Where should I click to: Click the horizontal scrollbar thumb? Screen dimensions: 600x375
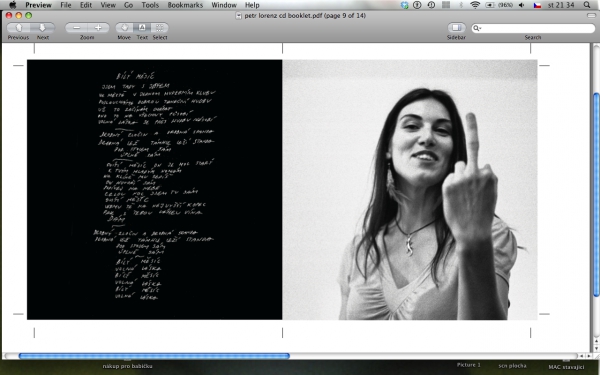[154, 356]
